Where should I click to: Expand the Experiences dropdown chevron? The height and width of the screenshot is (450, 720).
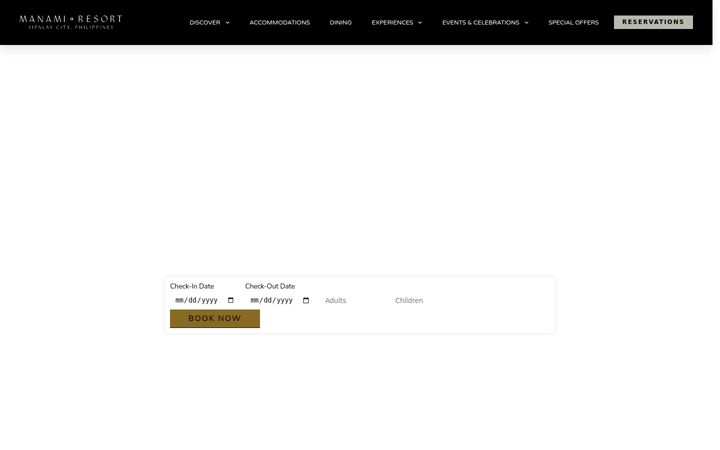pos(420,22)
